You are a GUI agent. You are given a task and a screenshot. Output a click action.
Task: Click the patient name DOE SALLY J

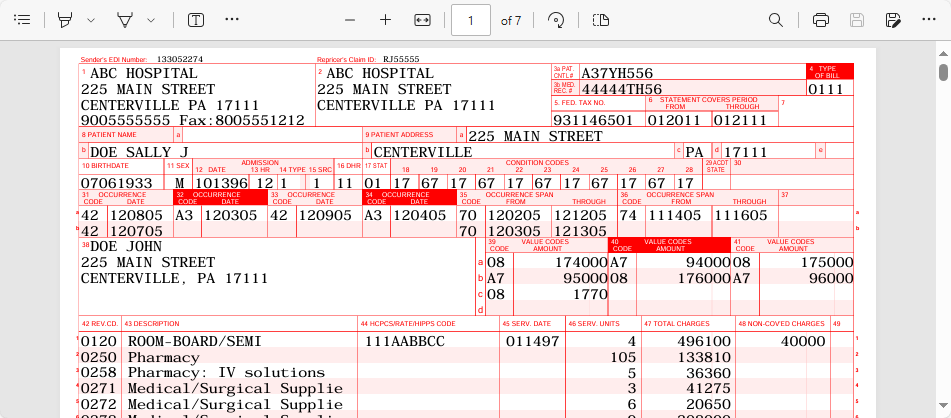(x=139, y=152)
